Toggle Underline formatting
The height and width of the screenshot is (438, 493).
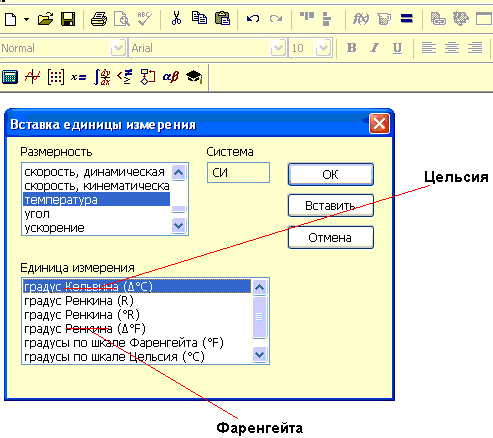tap(397, 48)
